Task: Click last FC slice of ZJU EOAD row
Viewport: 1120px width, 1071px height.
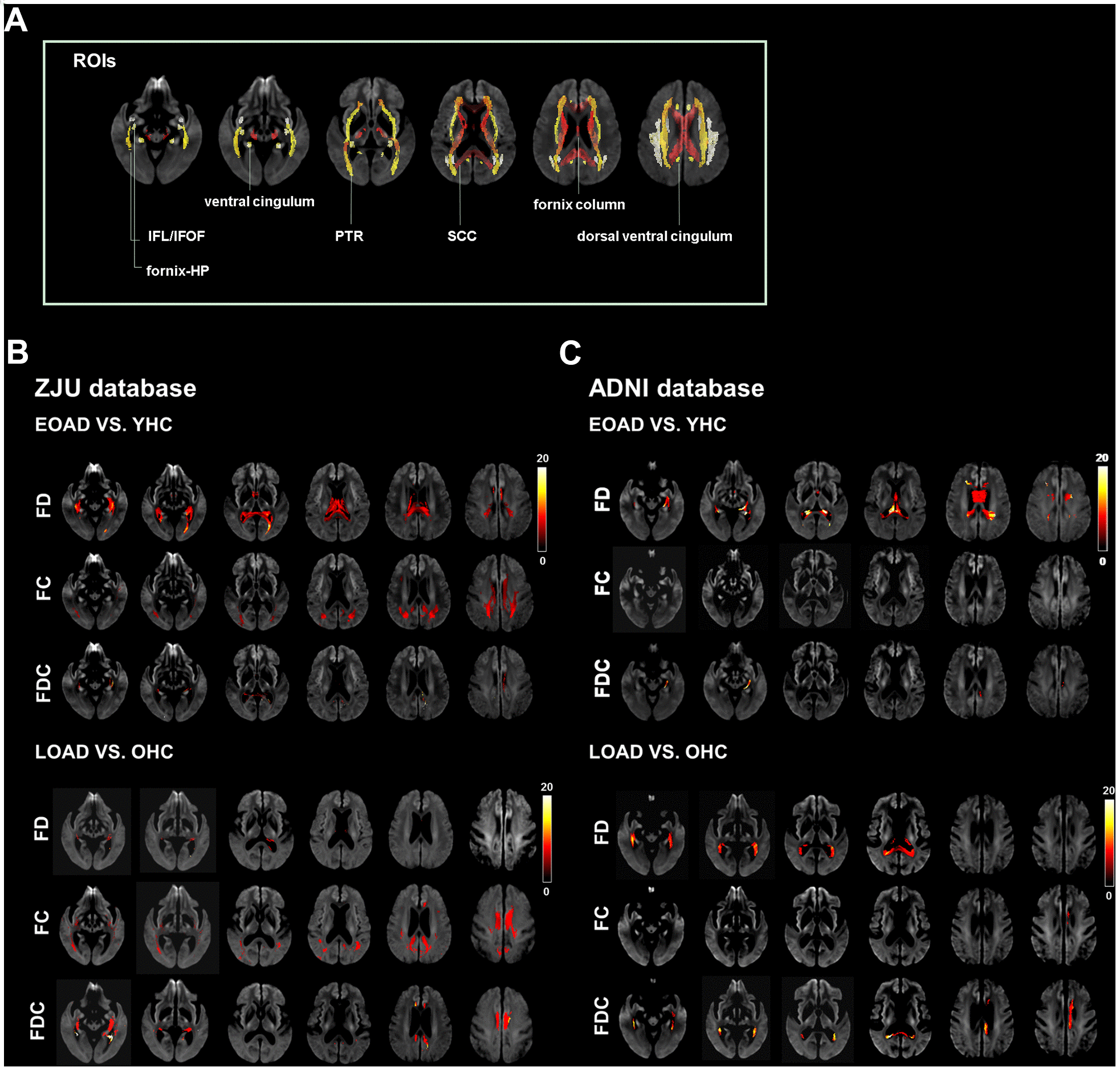Action: pos(500,593)
